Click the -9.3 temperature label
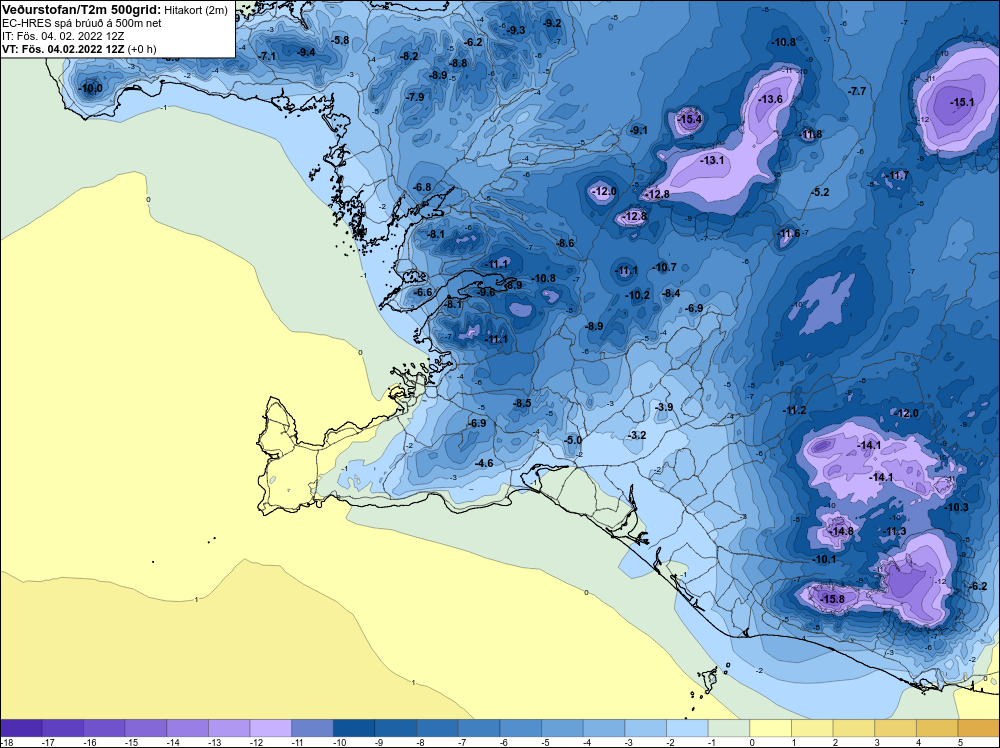 (x=515, y=30)
